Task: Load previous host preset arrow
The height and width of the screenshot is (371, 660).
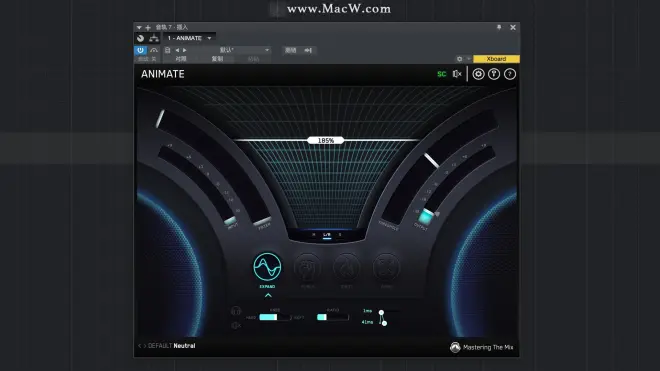Action: pos(177,50)
